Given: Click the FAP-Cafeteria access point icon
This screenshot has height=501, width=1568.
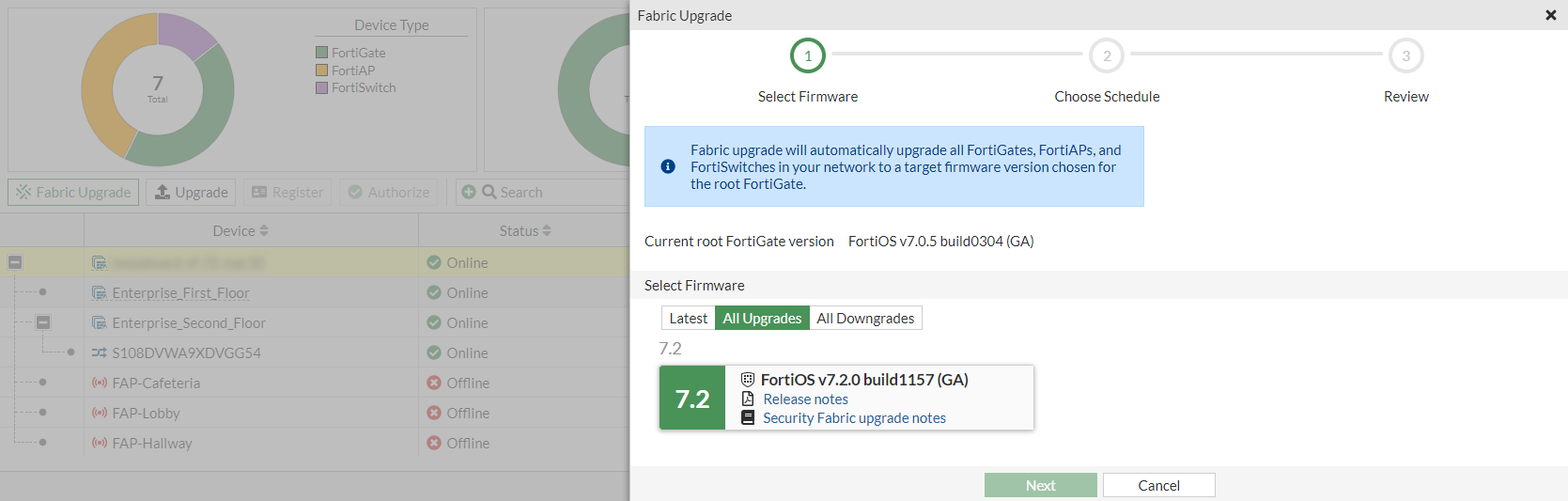Looking at the screenshot, I should (99, 383).
